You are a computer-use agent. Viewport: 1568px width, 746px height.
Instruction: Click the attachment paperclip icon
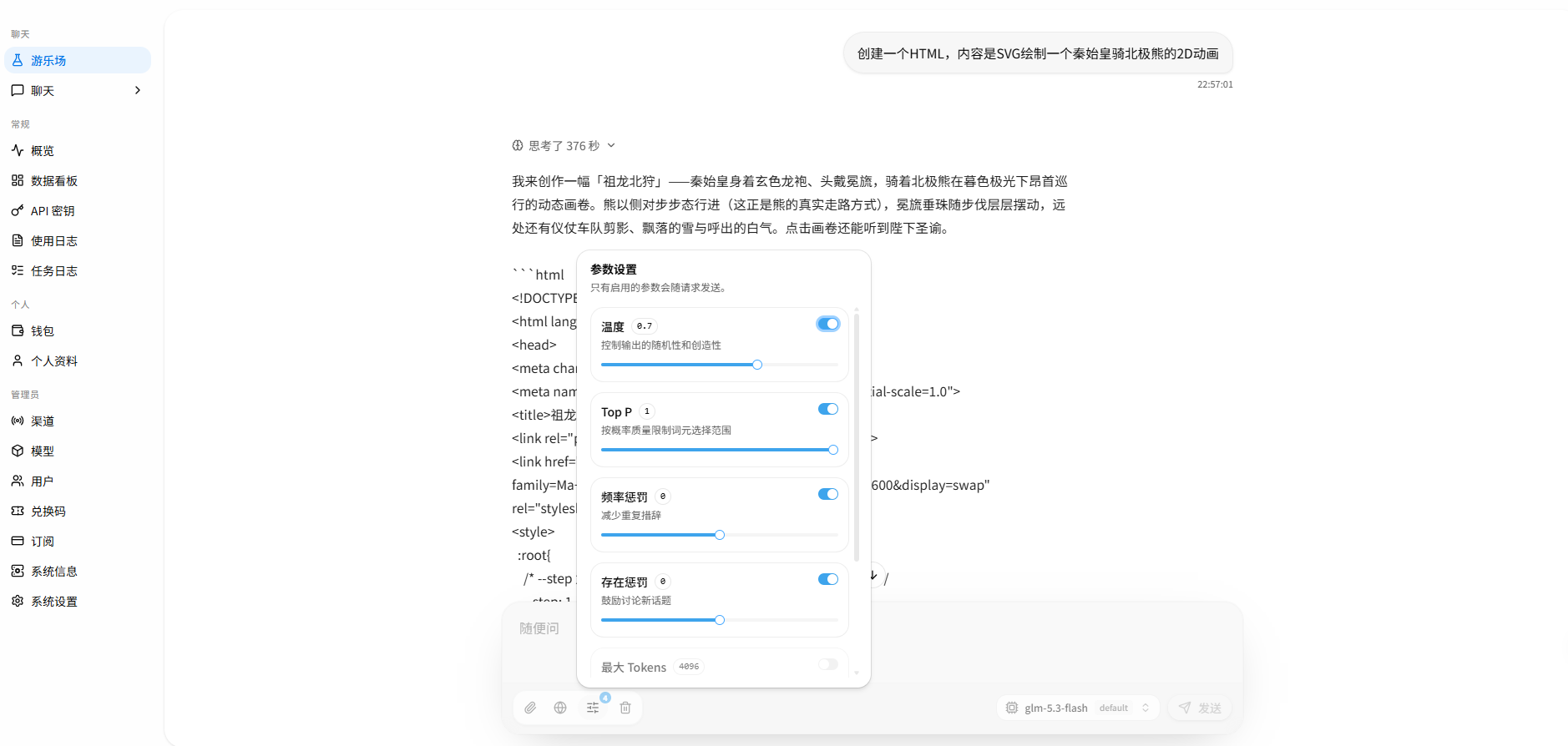530,708
